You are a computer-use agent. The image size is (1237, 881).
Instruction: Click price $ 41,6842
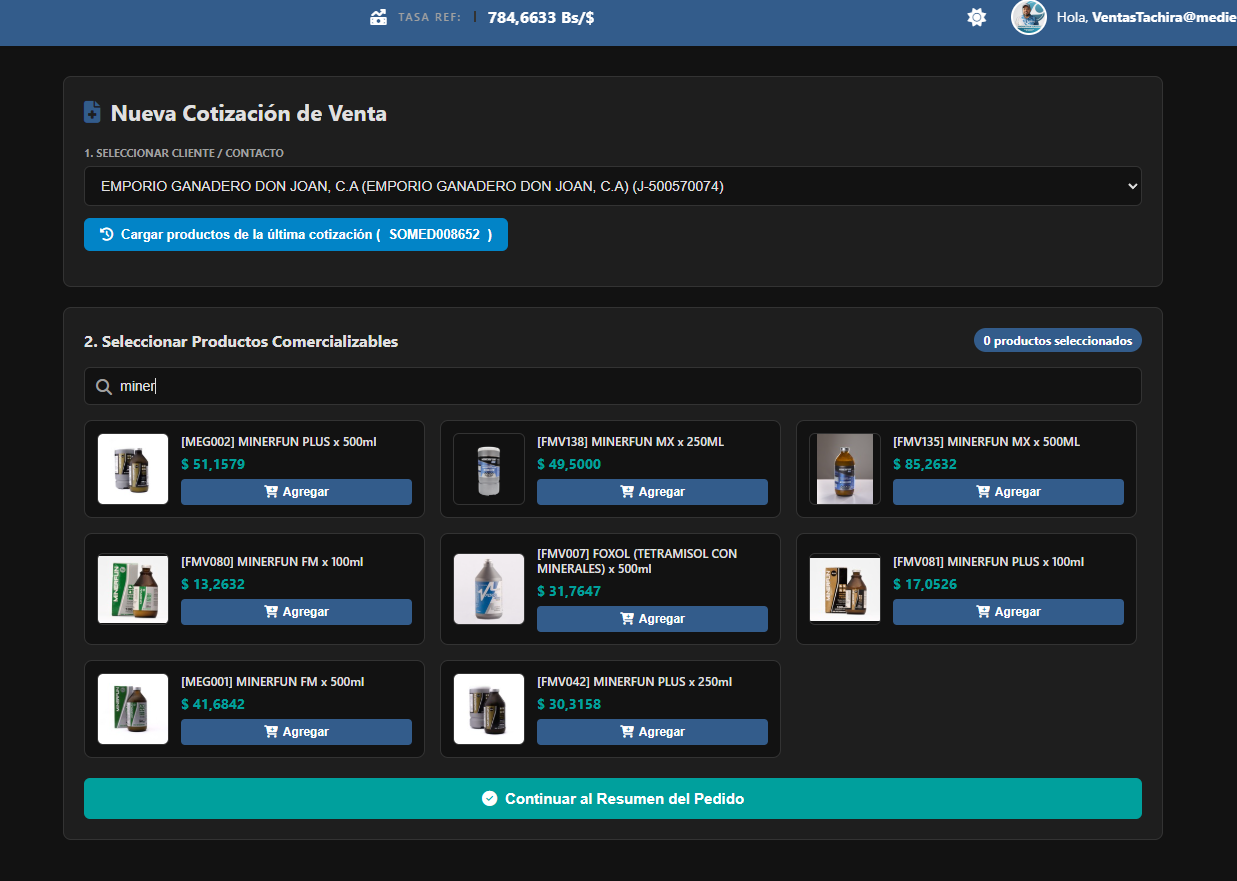click(x=213, y=704)
